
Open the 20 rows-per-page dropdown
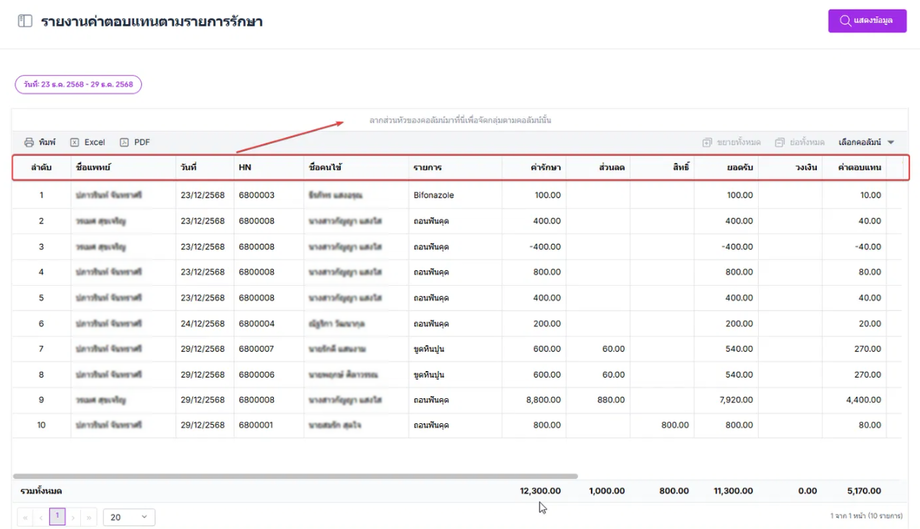click(x=129, y=517)
